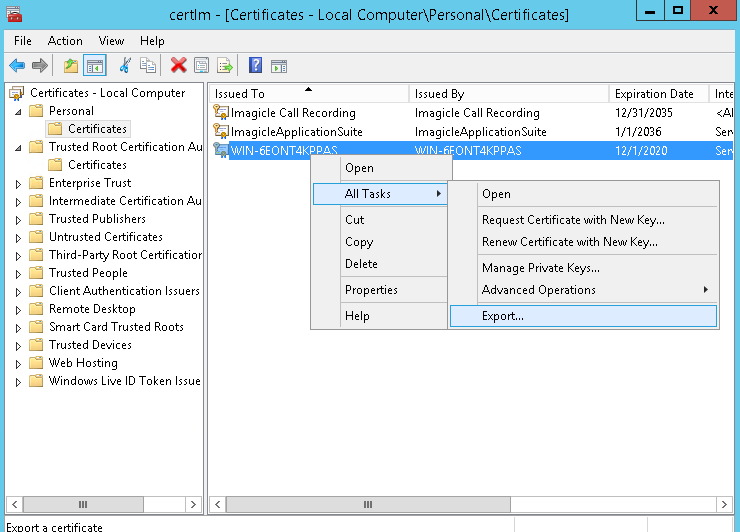
Task: Open the Action menu in menu bar
Action: click(65, 41)
